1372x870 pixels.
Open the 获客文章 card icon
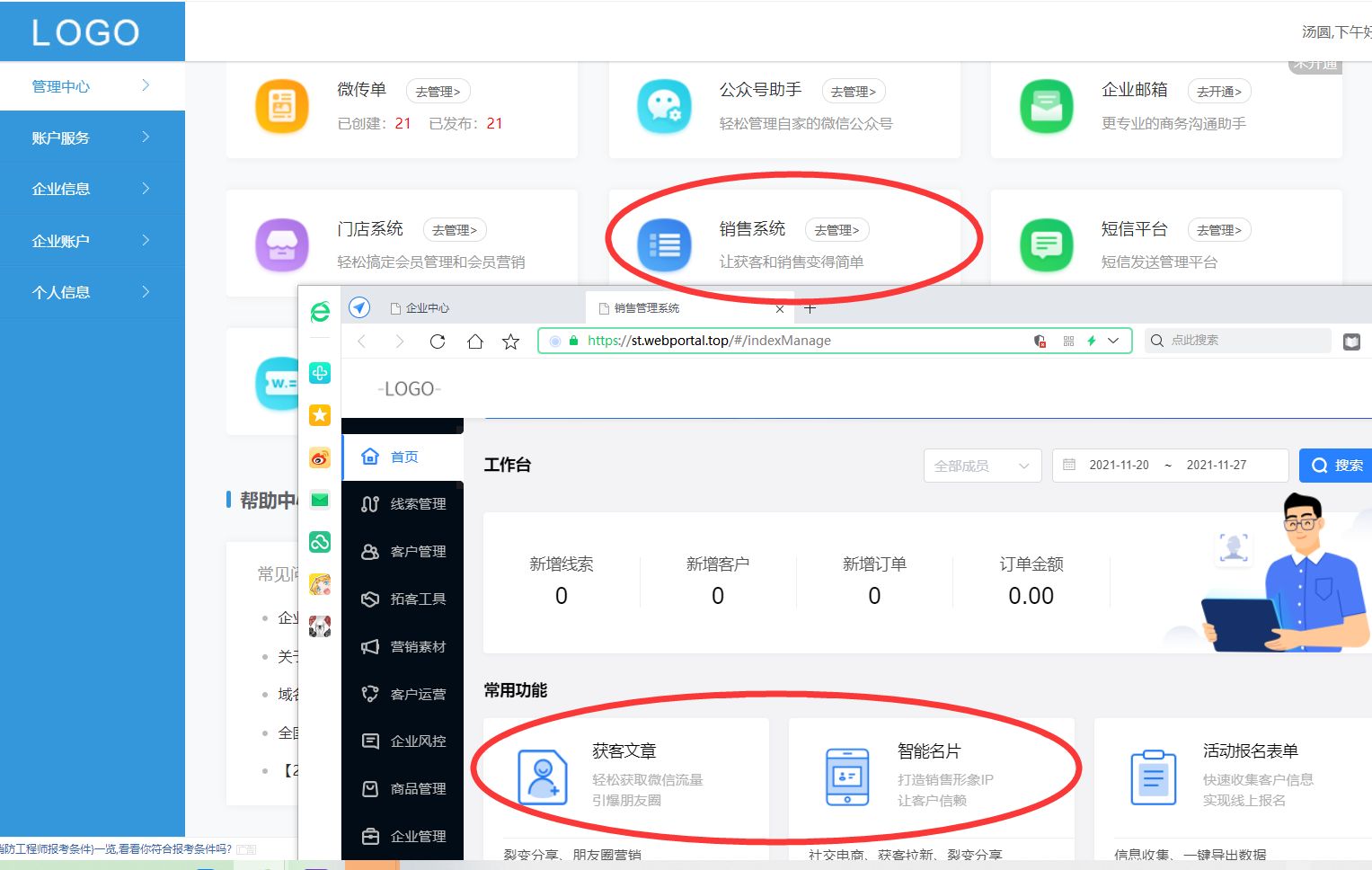pyautogui.click(x=543, y=777)
